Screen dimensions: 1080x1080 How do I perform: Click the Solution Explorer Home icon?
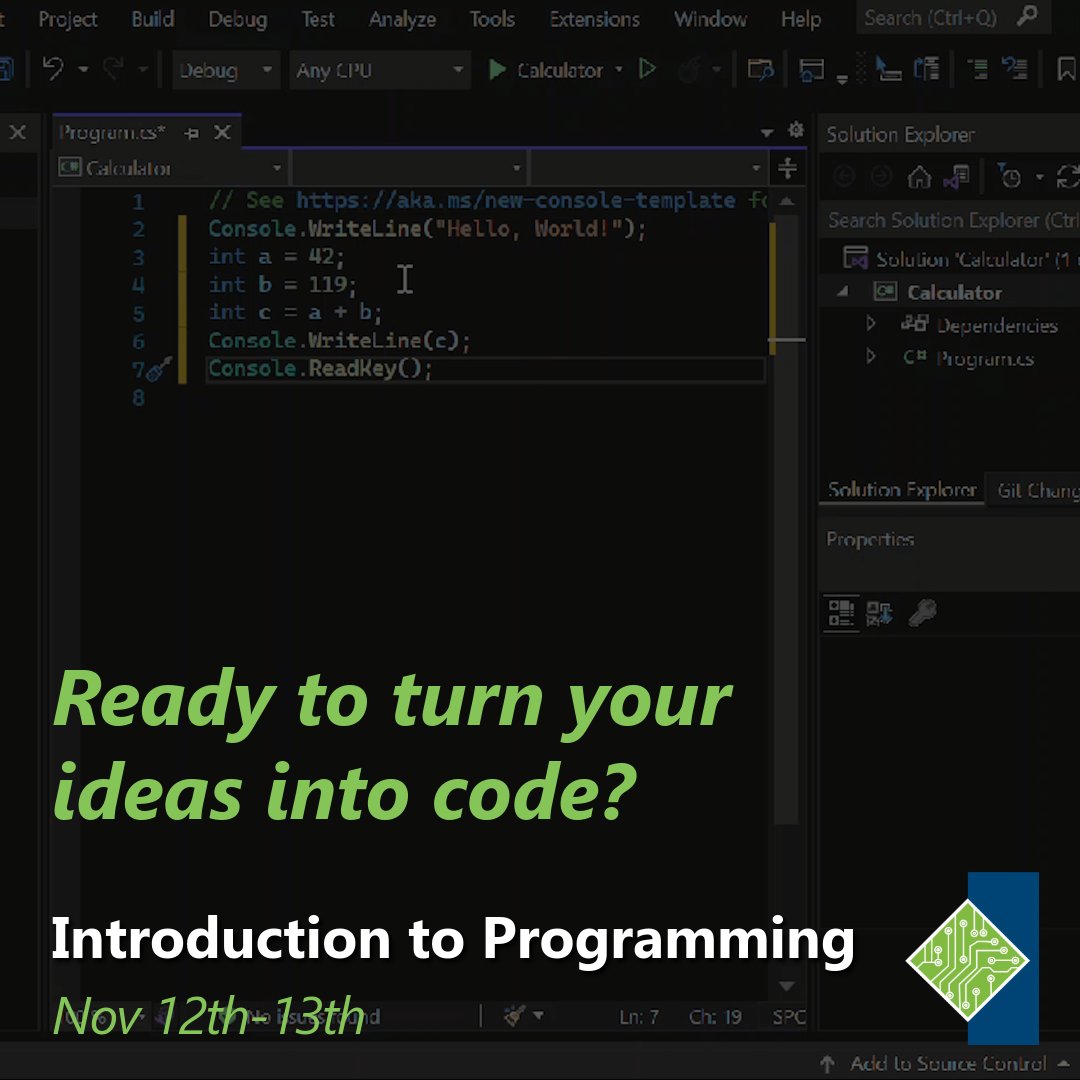(x=919, y=177)
